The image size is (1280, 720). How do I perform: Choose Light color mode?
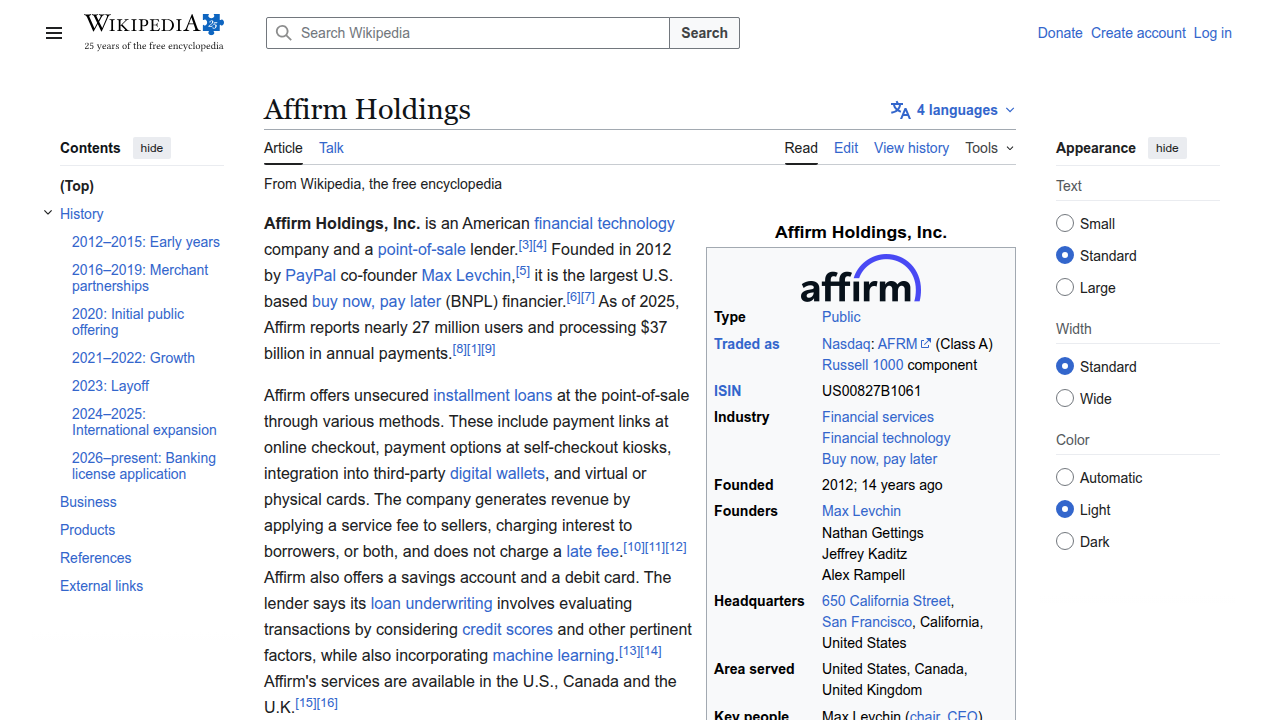[x=1065, y=509]
